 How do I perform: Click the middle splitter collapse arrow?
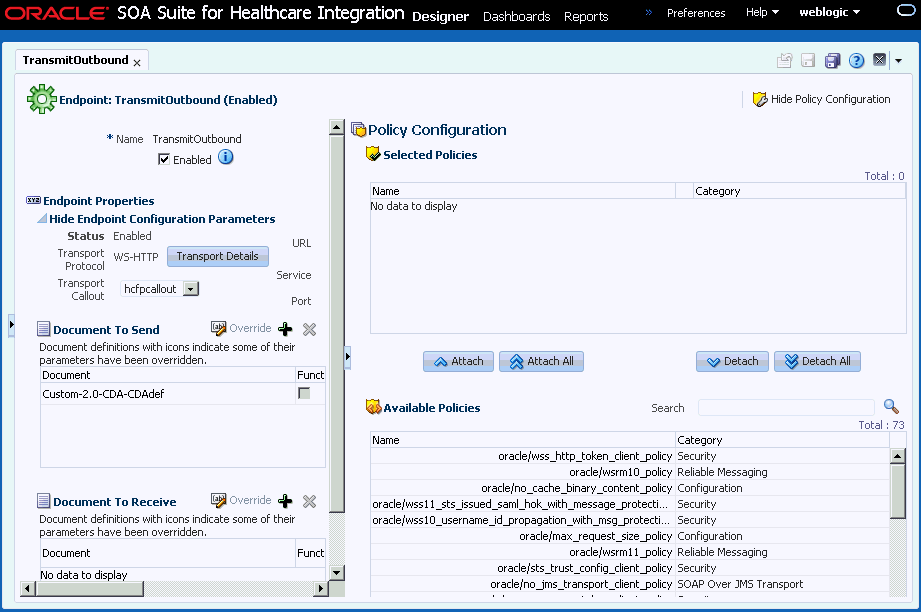pos(347,357)
